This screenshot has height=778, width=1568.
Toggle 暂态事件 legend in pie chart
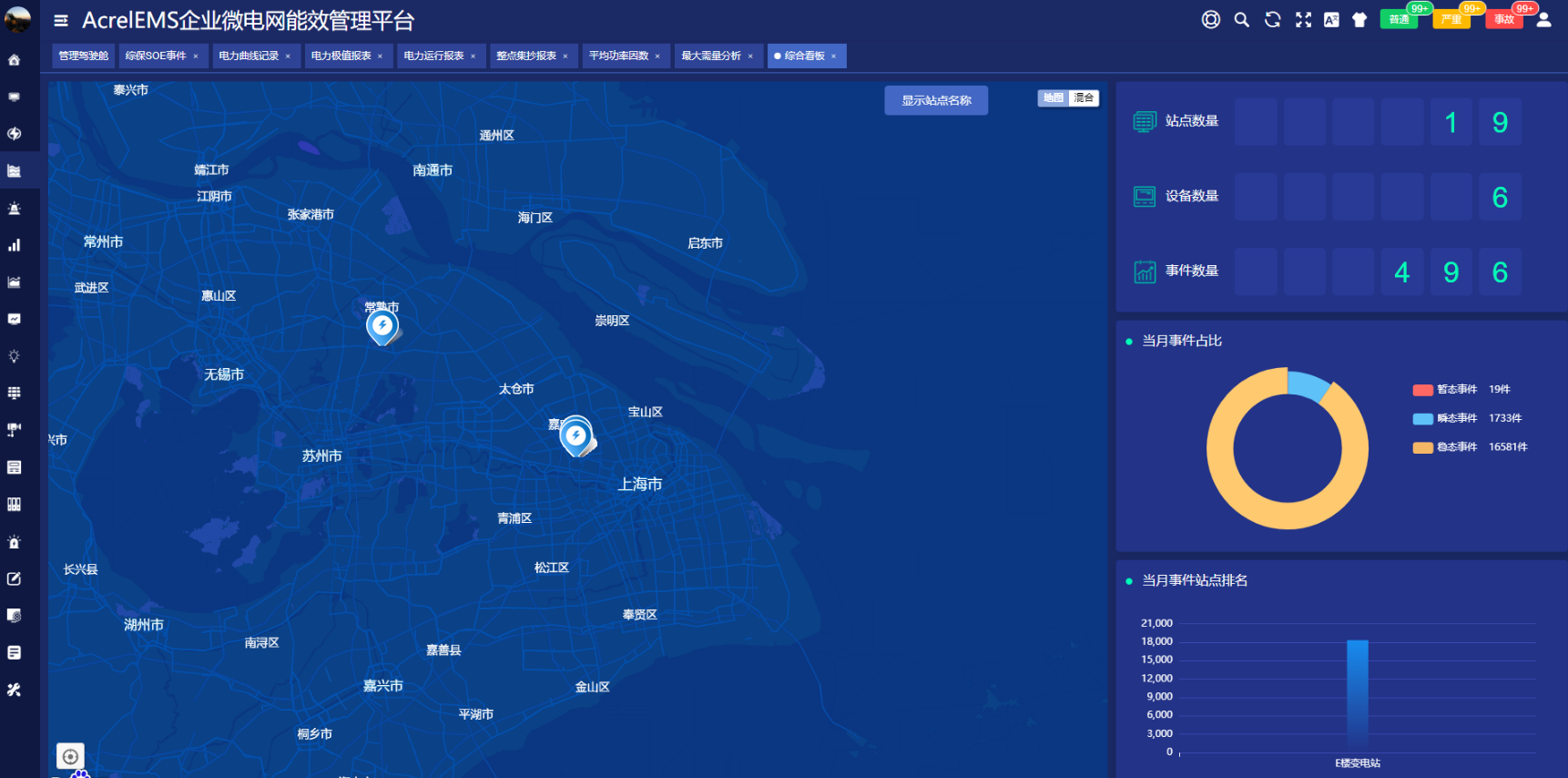coord(1461,389)
